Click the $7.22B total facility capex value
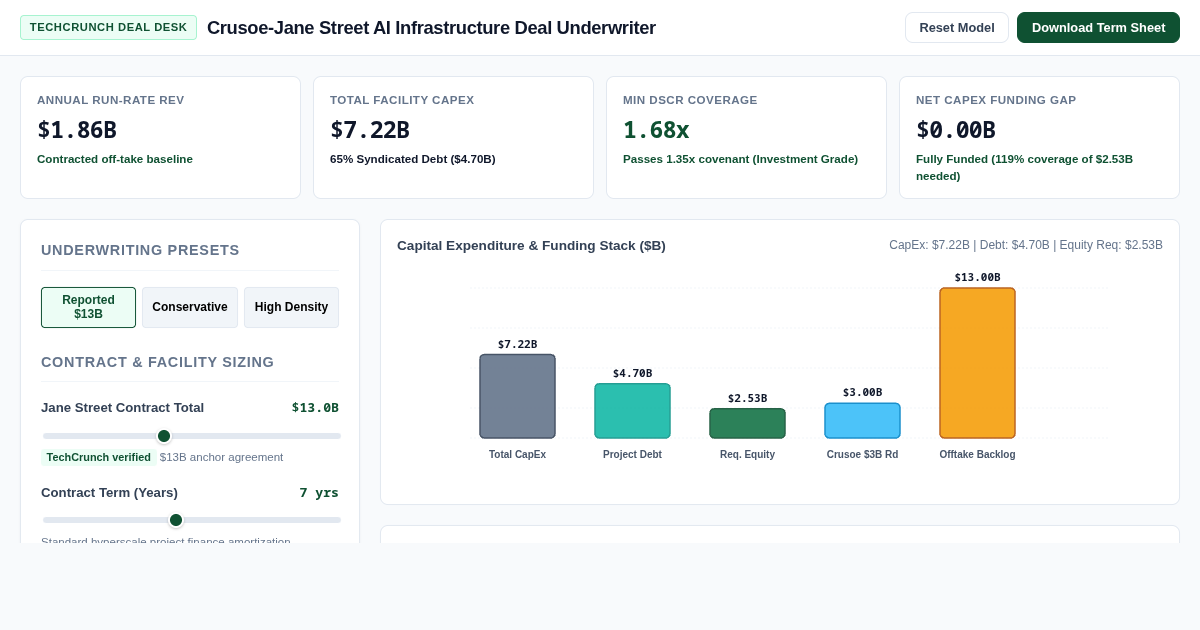1200x630 pixels. [370, 130]
